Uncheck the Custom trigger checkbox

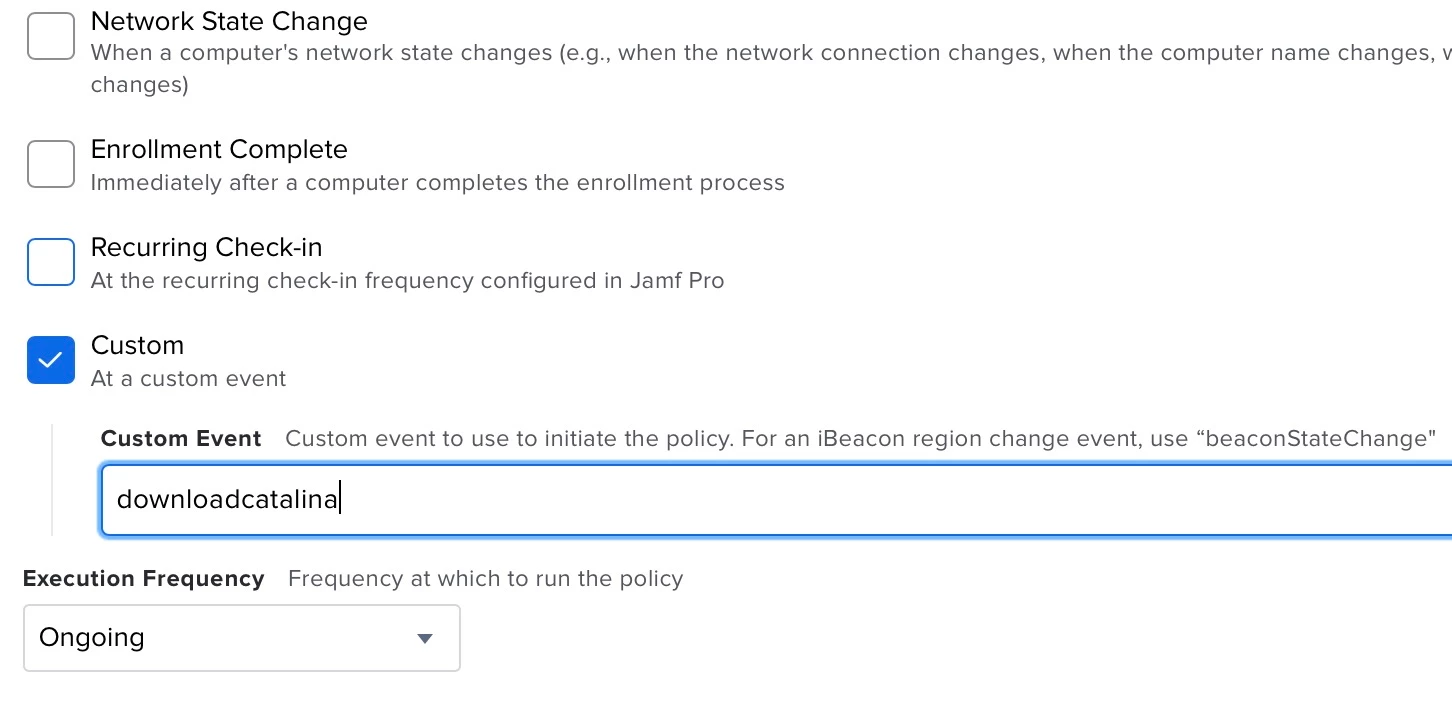point(51,360)
